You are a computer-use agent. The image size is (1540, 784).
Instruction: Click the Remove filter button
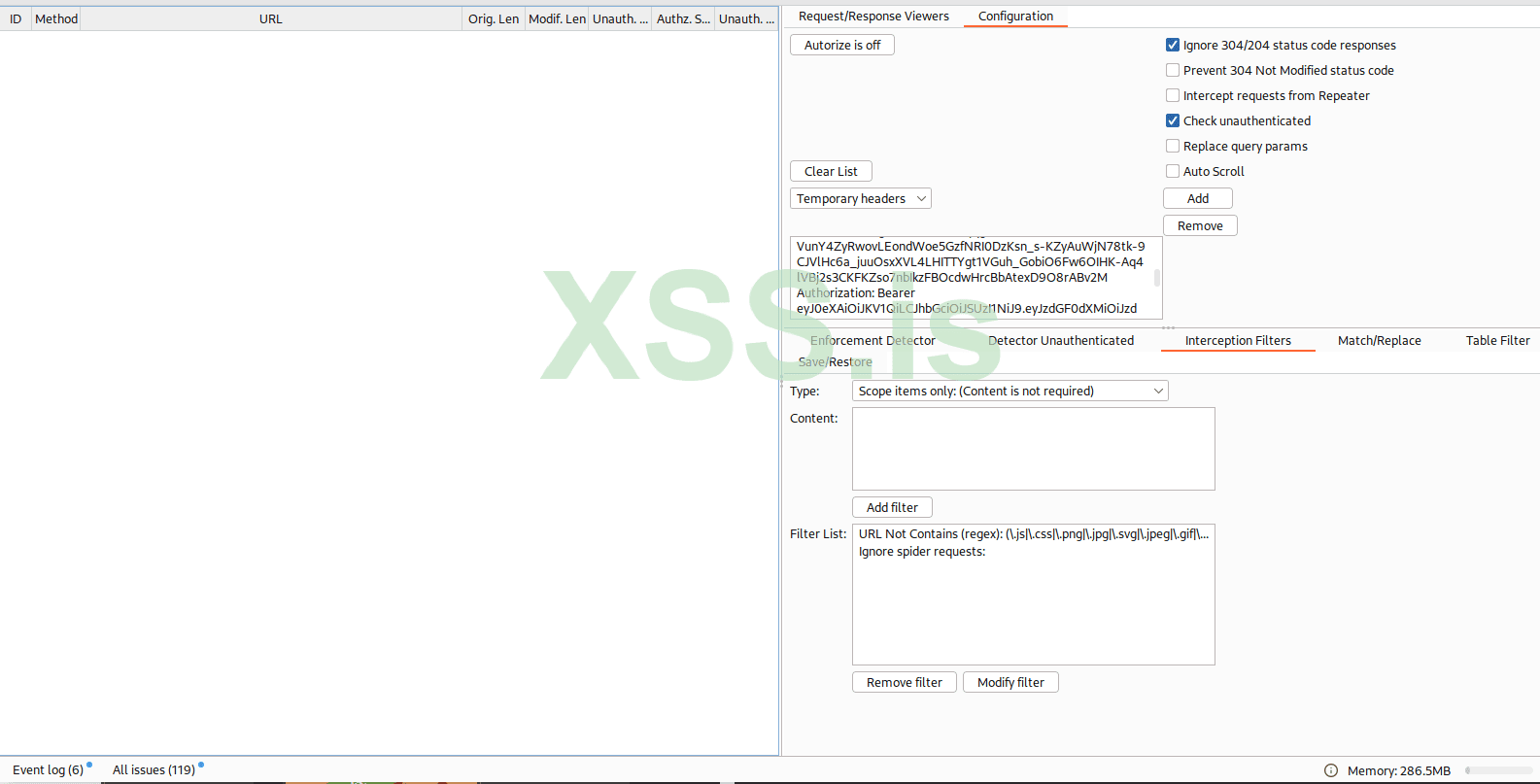pyautogui.click(x=905, y=682)
